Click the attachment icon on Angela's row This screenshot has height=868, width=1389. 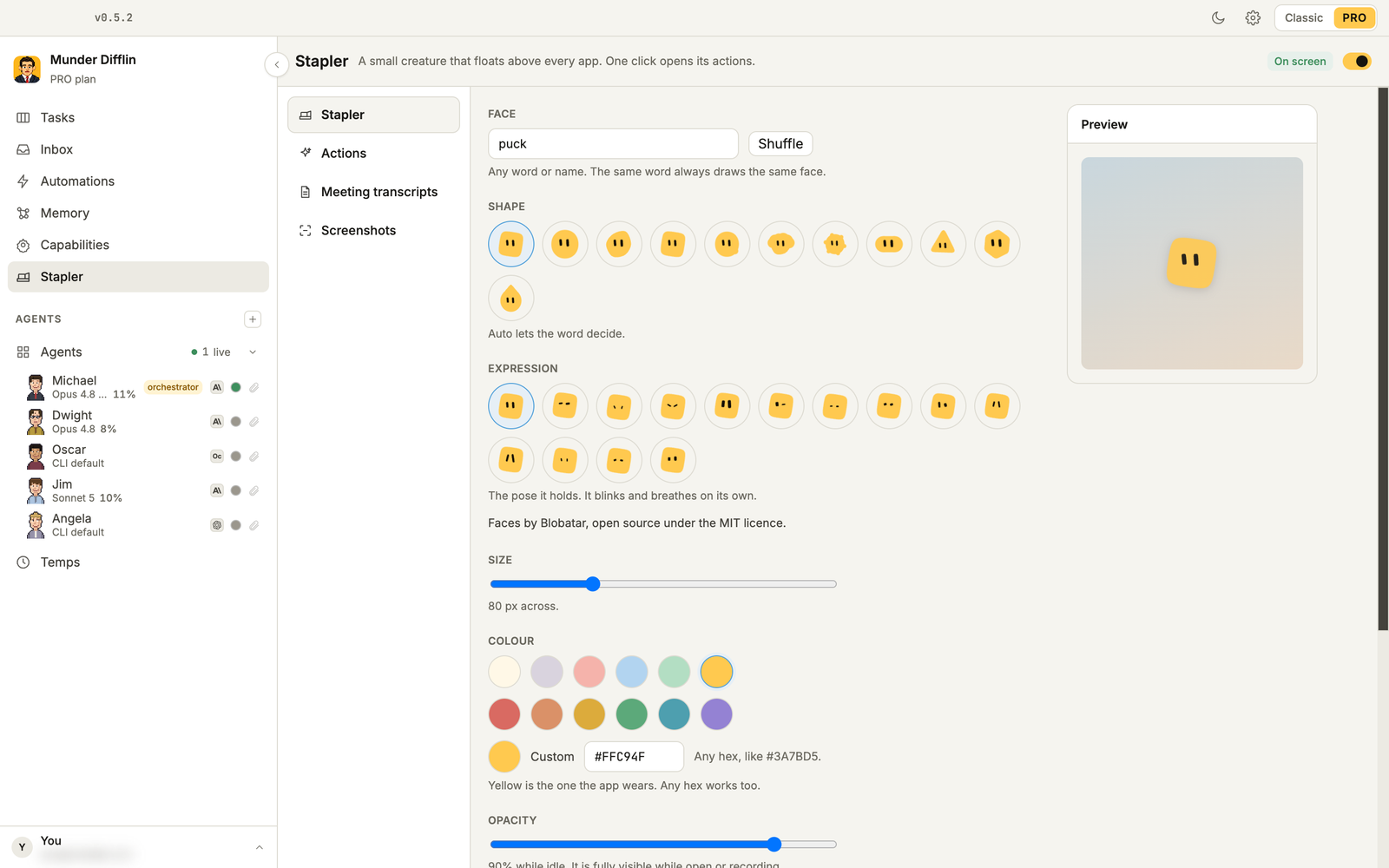point(253,525)
